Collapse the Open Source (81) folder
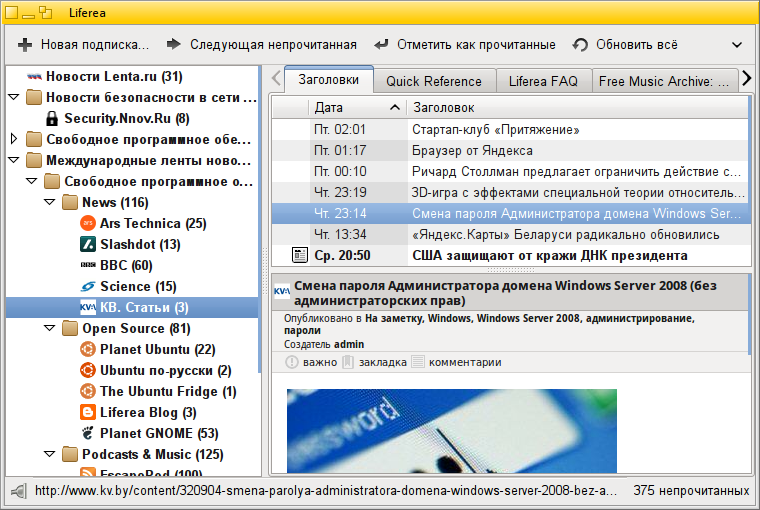Viewport: 760px width, 510px height. coord(49,328)
